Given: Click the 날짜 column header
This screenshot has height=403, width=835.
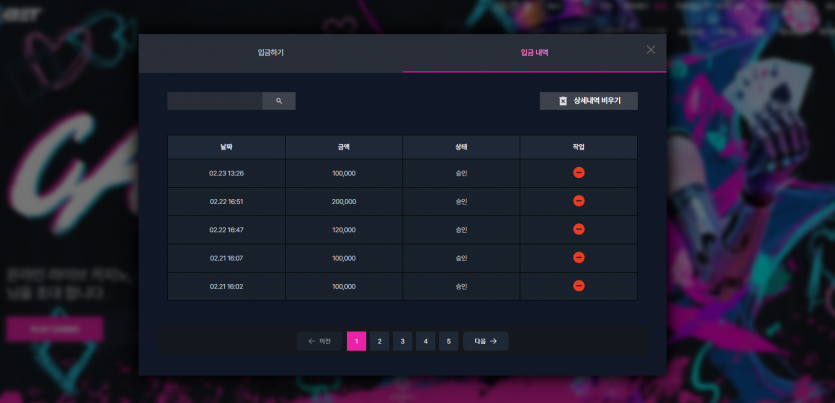Looking at the screenshot, I should [226, 147].
